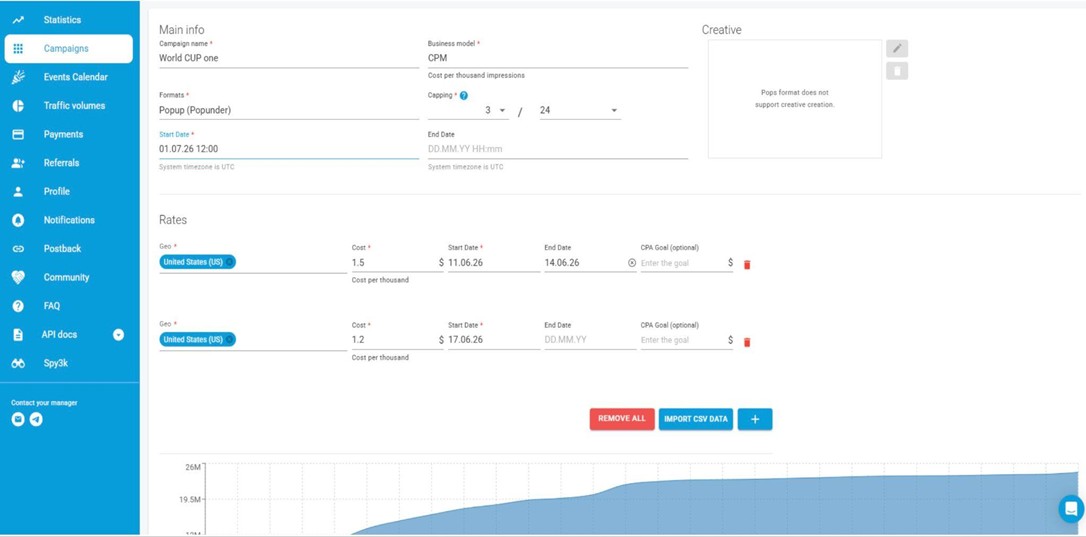This screenshot has height=537, width=1086.
Task: Click the Events Calendar sidebar icon
Action: [19, 77]
